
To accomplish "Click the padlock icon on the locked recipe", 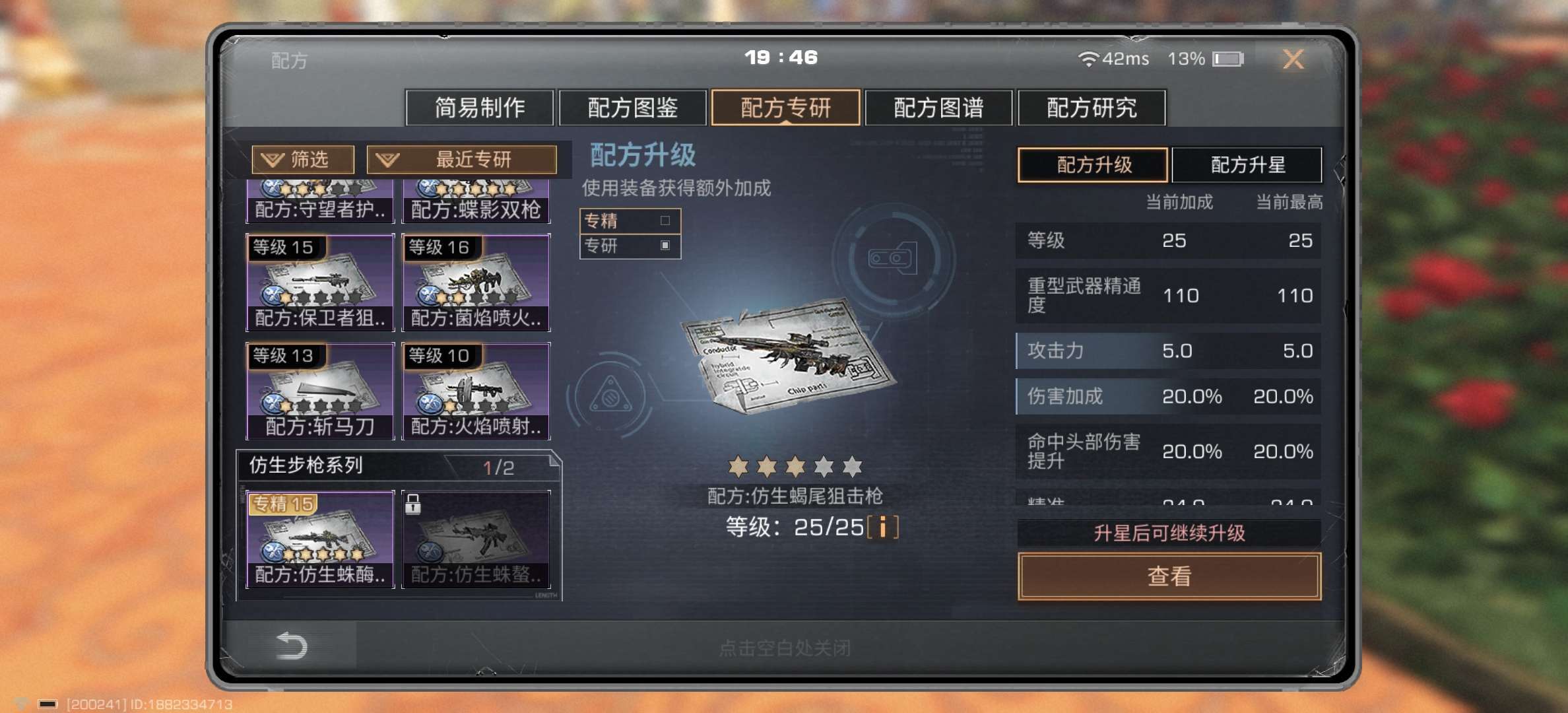I will 413,504.
